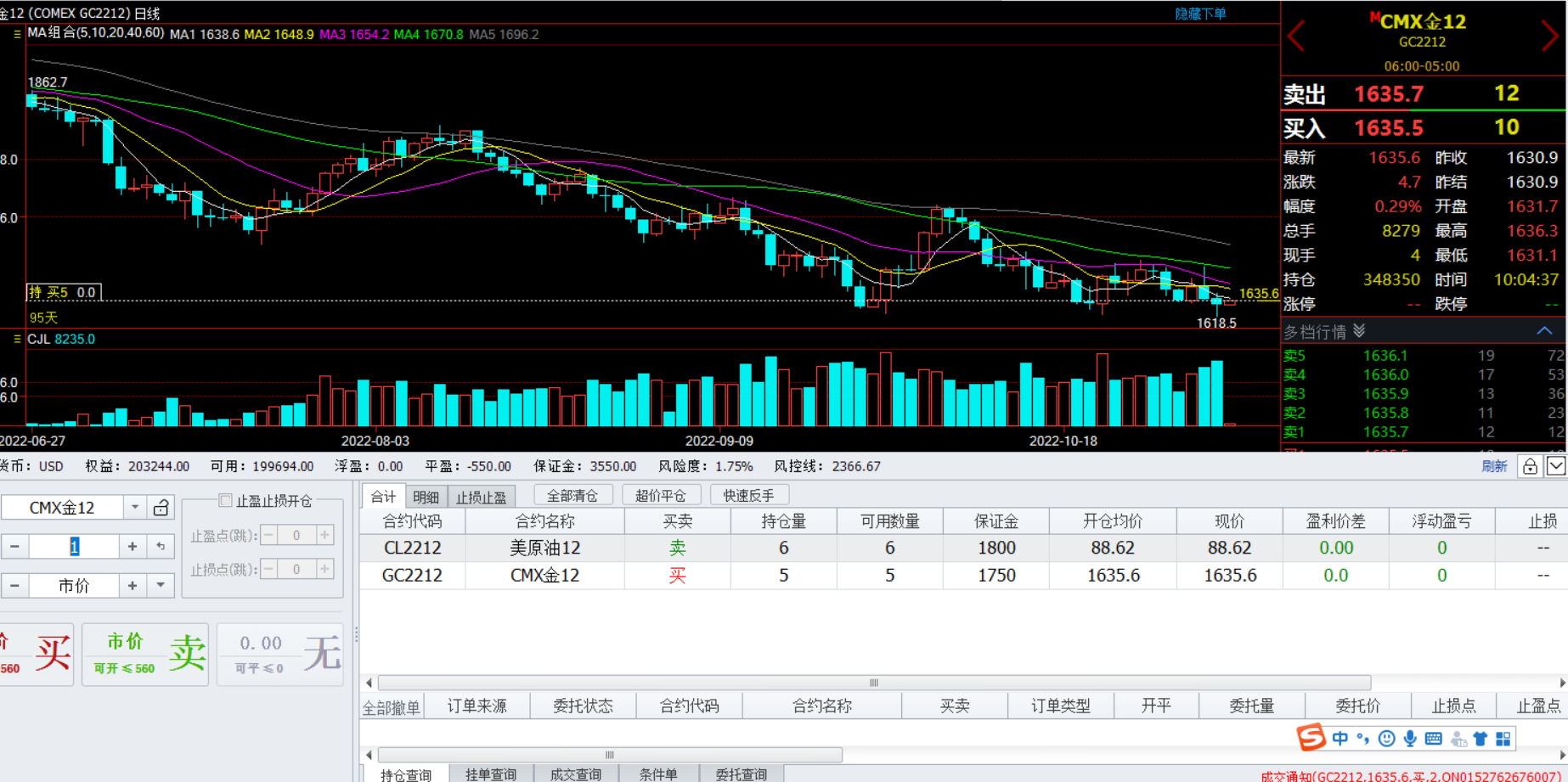Open the dropdown arrow box beside lock icon

(x=1556, y=466)
